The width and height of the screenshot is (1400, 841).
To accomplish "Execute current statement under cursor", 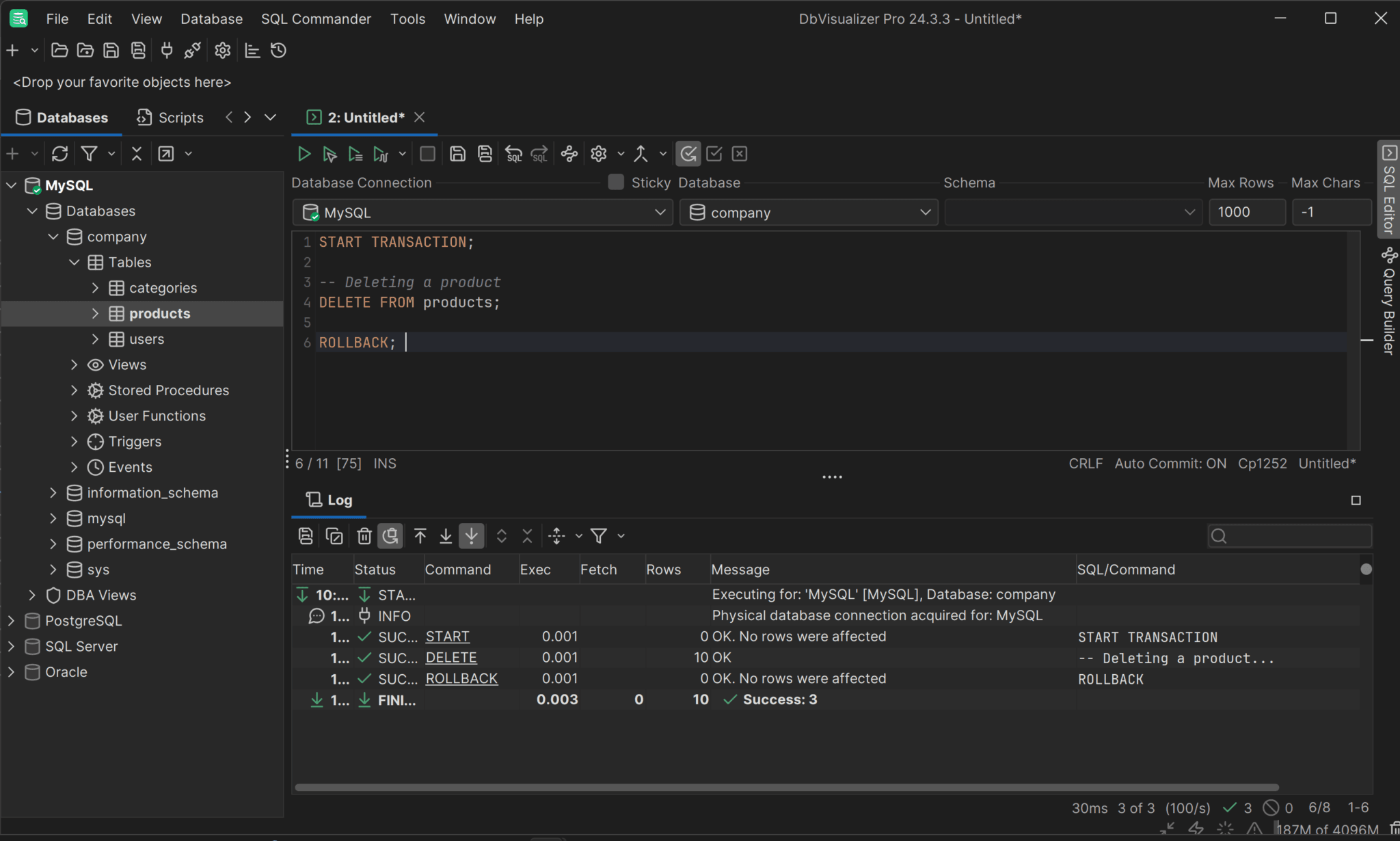I will pos(329,153).
